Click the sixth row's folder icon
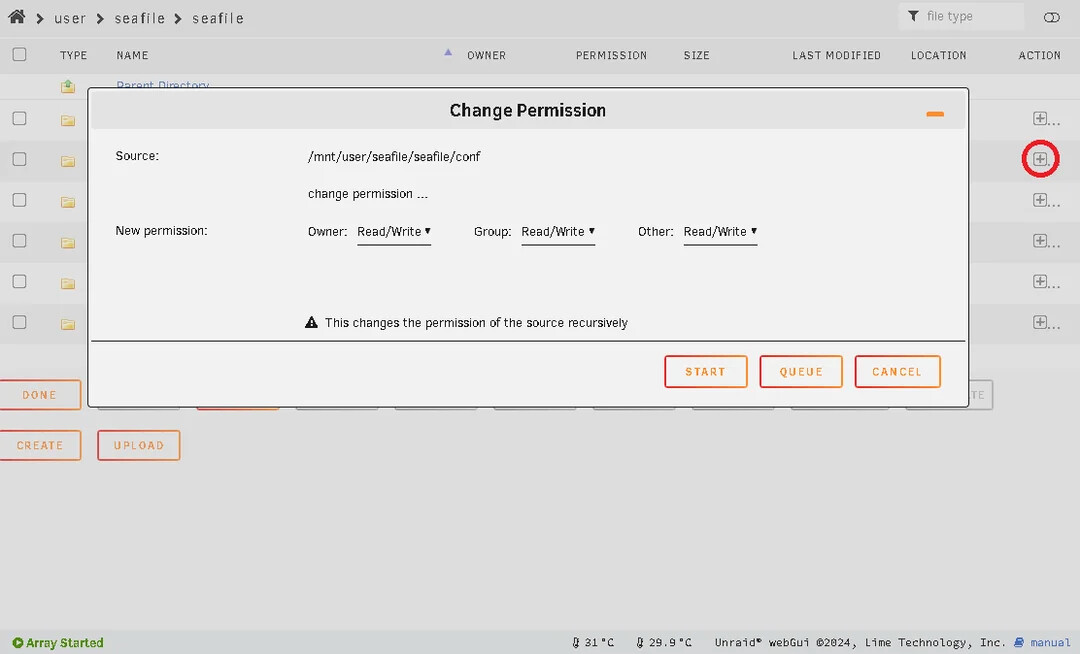 [68, 324]
